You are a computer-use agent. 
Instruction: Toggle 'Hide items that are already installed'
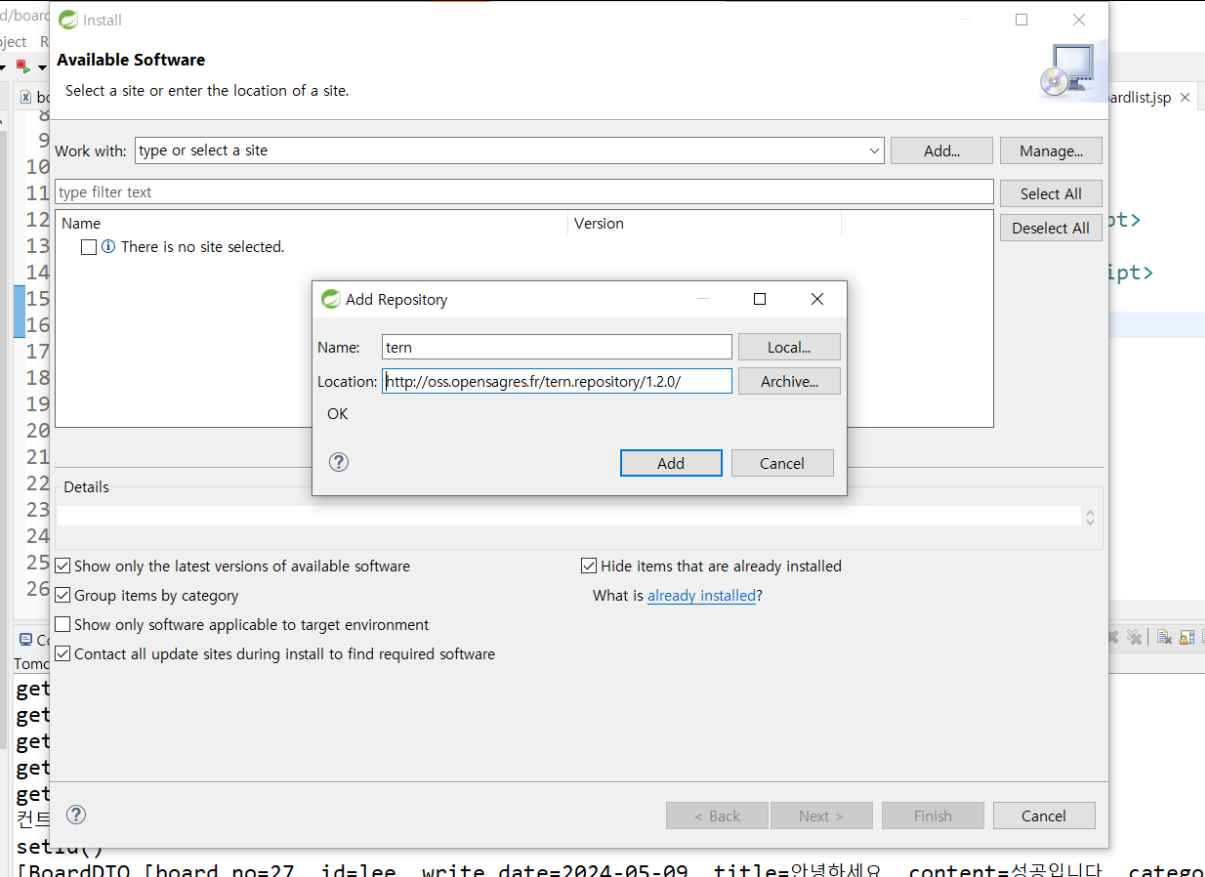(589, 566)
